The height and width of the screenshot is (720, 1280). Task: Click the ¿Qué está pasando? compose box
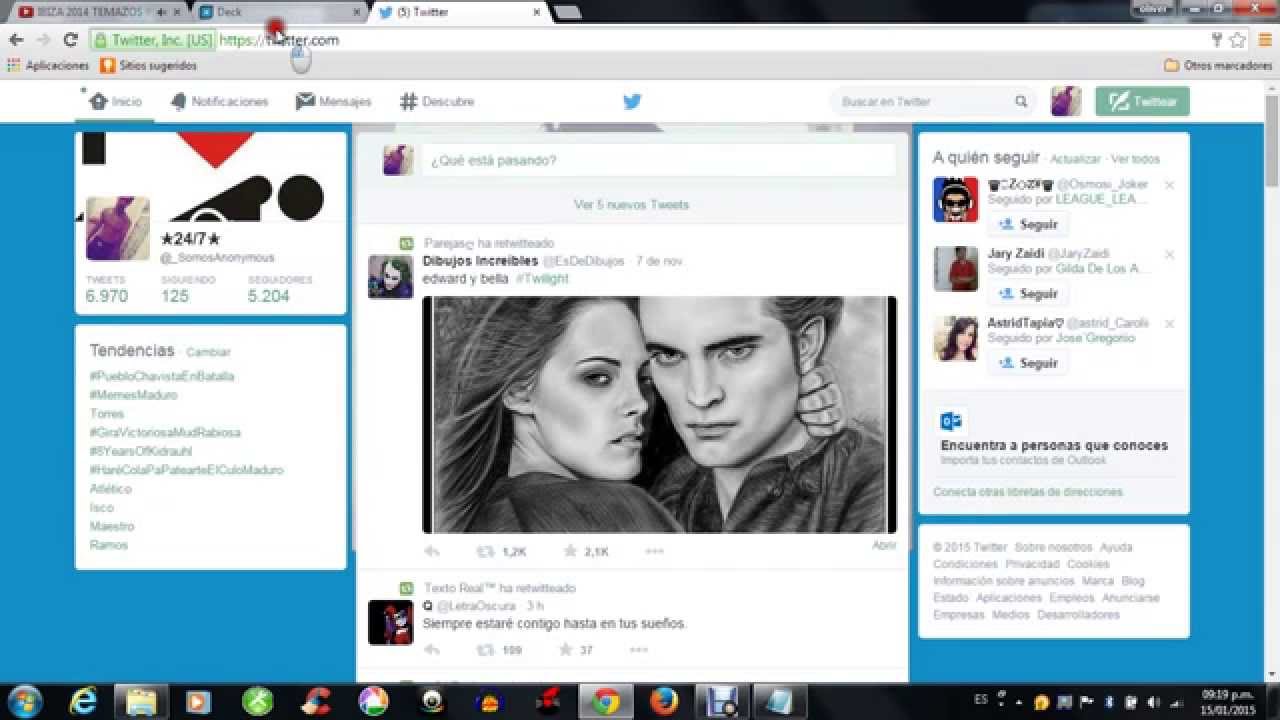coord(658,160)
